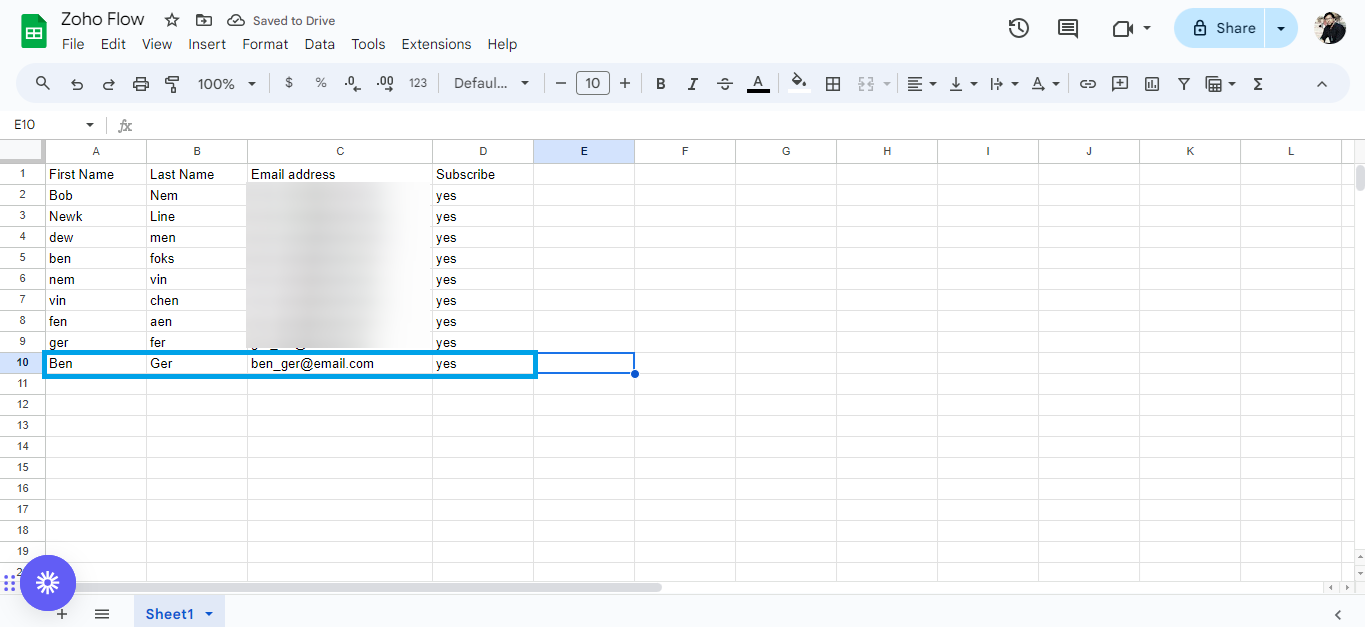Create a filter on the data
This screenshot has height=627, width=1365.
(x=1183, y=83)
